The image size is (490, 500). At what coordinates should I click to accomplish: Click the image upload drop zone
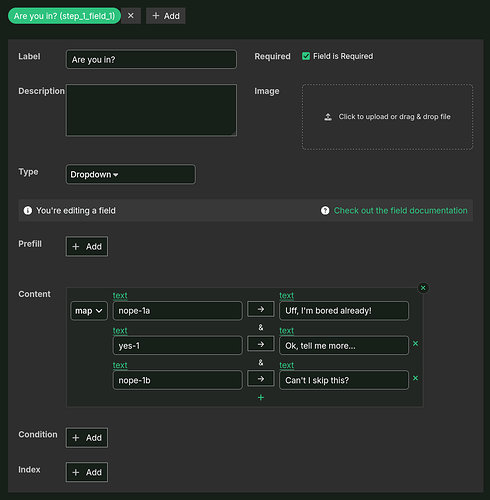387,117
